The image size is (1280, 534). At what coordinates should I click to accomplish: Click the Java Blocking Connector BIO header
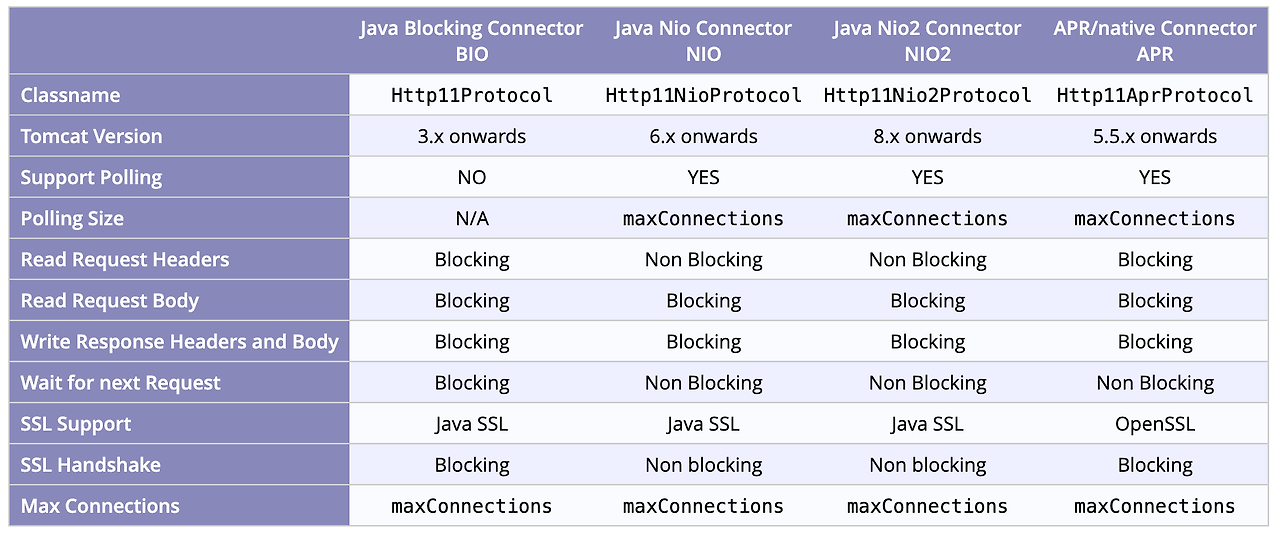tap(472, 41)
